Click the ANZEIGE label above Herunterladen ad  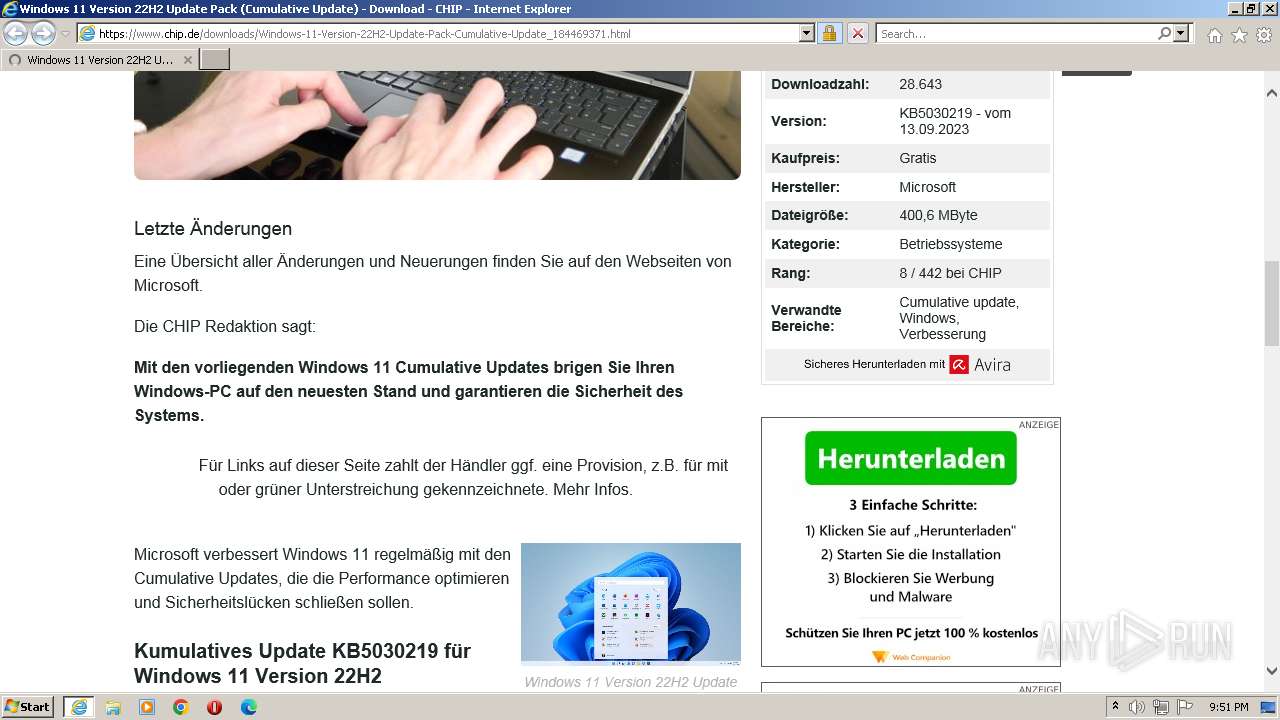(1038, 425)
